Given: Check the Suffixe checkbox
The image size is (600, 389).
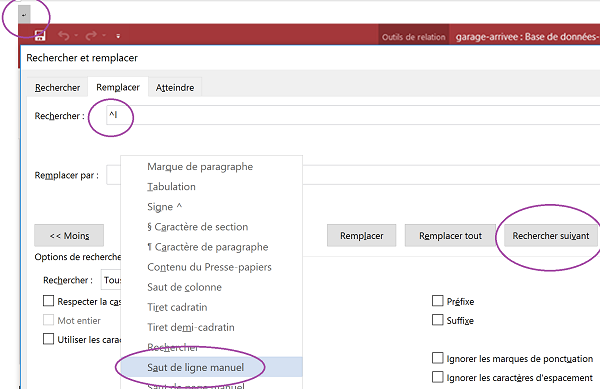Looking at the screenshot, I should pyautogui.click(x=437, y=320).
